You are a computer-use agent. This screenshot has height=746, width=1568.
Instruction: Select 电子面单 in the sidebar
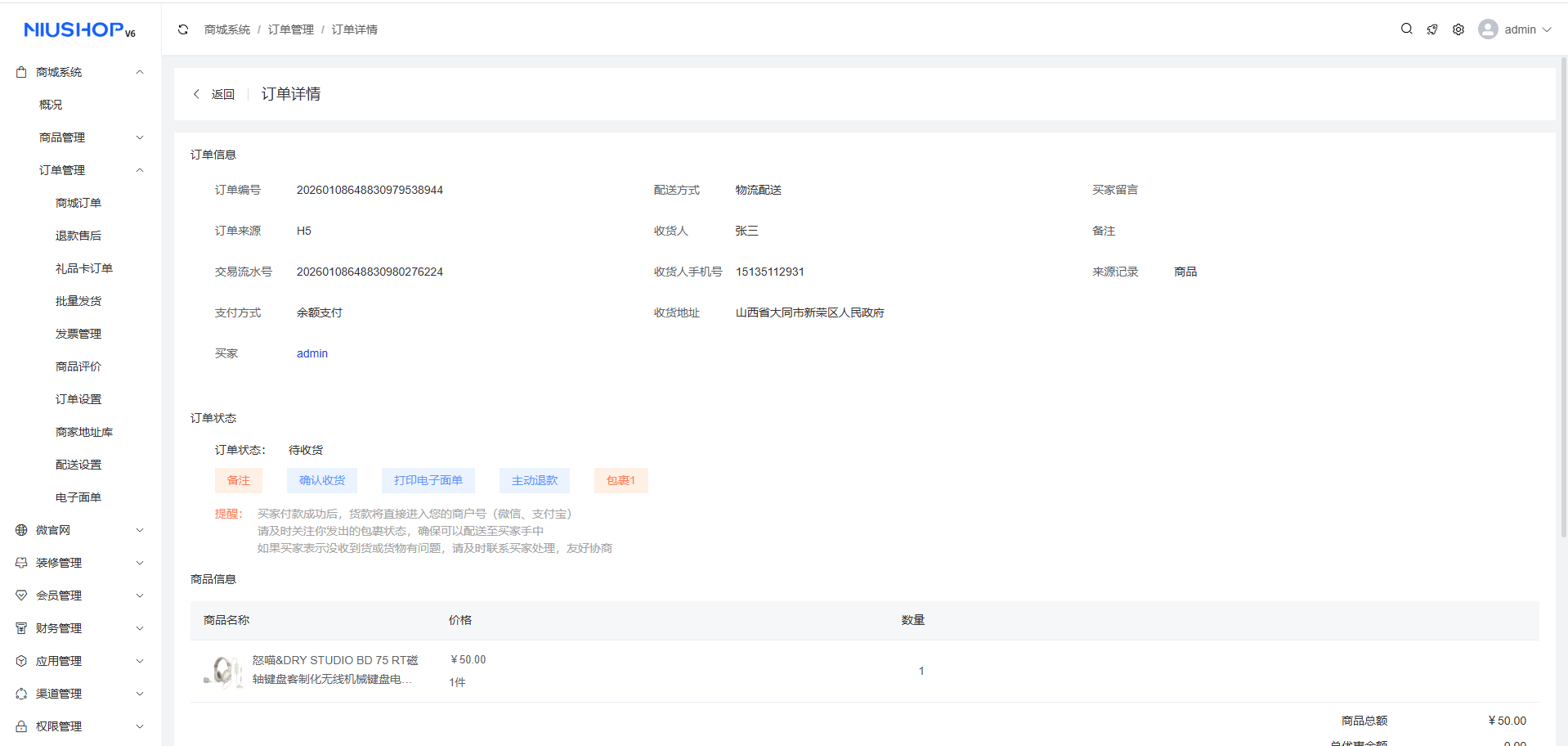[78, 497]
